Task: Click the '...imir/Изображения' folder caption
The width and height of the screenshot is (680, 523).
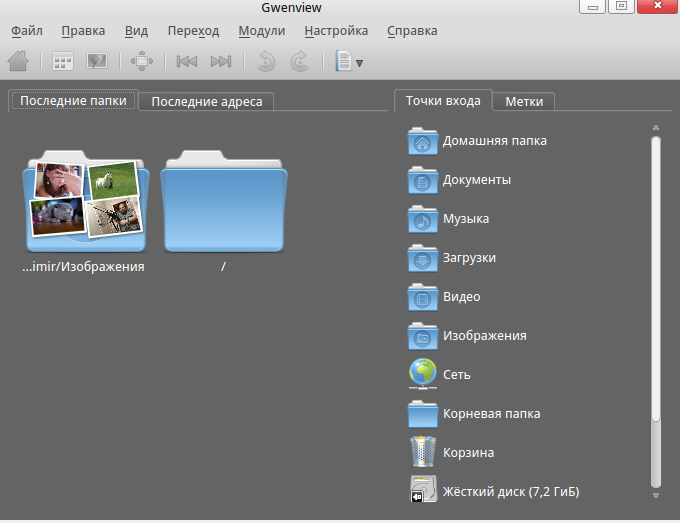Action: click(x=83, y=266)
